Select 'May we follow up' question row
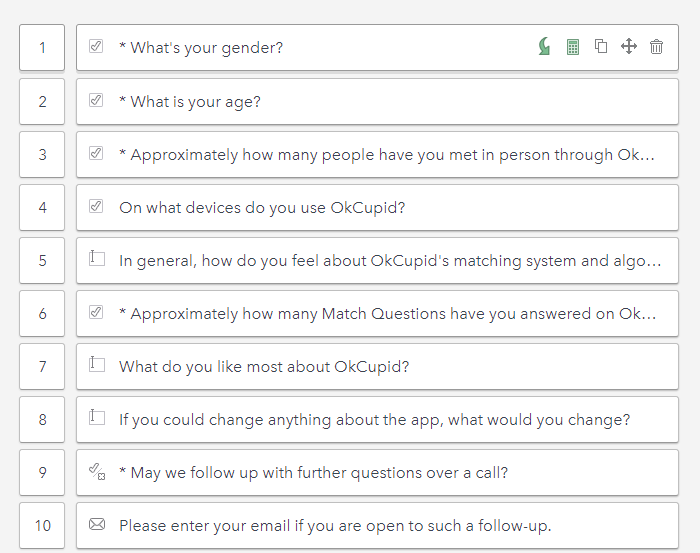This screenshot has height=553, width=700. point(377,473)
